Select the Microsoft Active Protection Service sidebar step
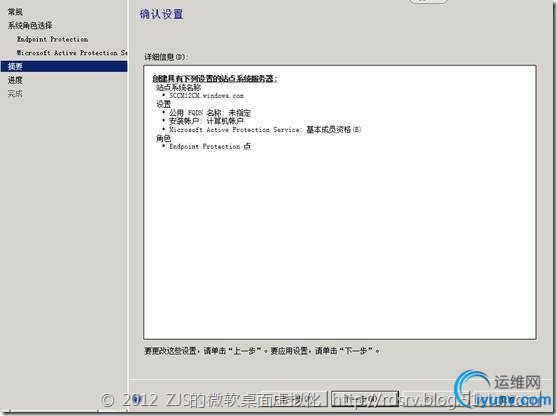Viewport: 557px width, 416px height. pos(72,53)
